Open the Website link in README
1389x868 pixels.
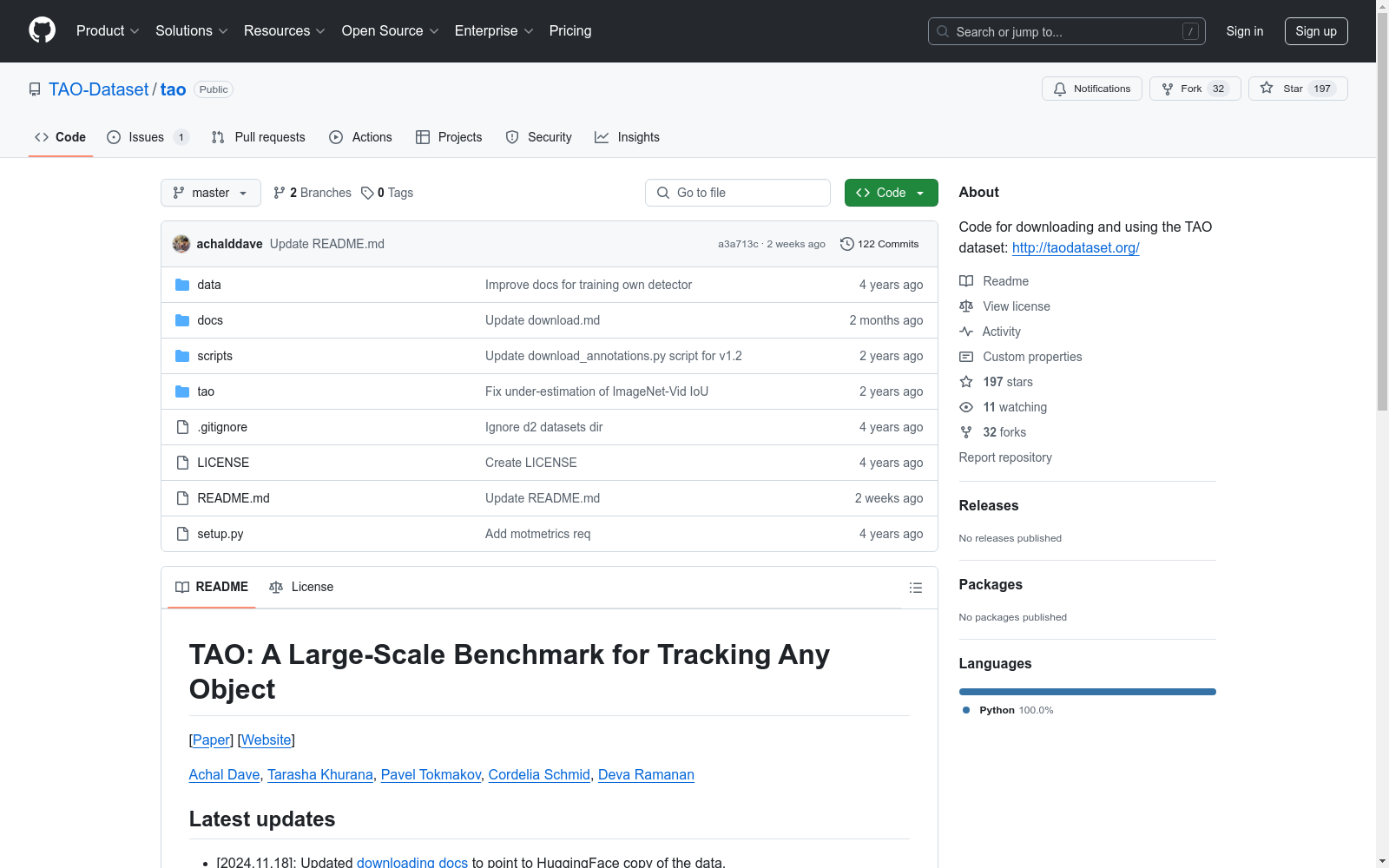point(267,740)
